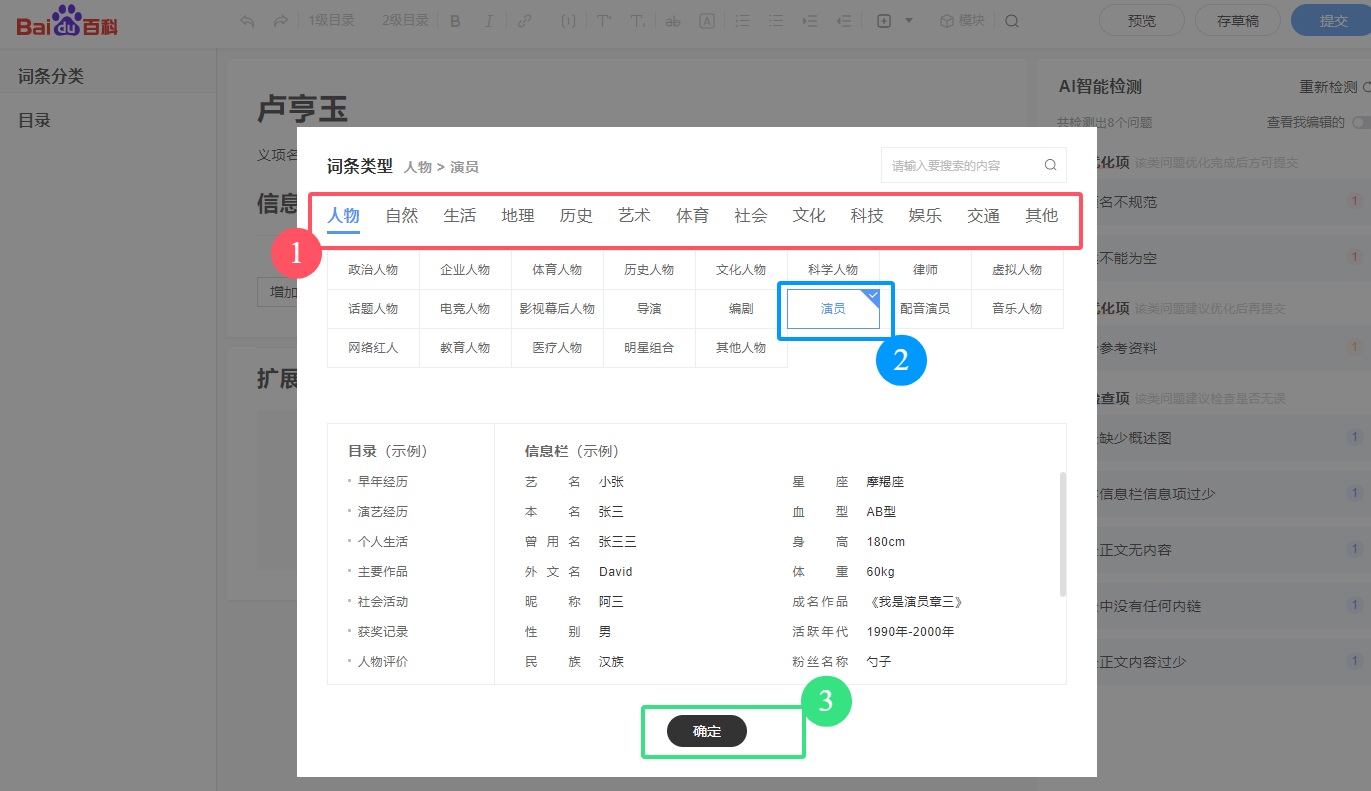Image resolution: width=1371 pixels, height=791 pixels.
Task: Switch to the 历史 category tab
Action: 576,216
